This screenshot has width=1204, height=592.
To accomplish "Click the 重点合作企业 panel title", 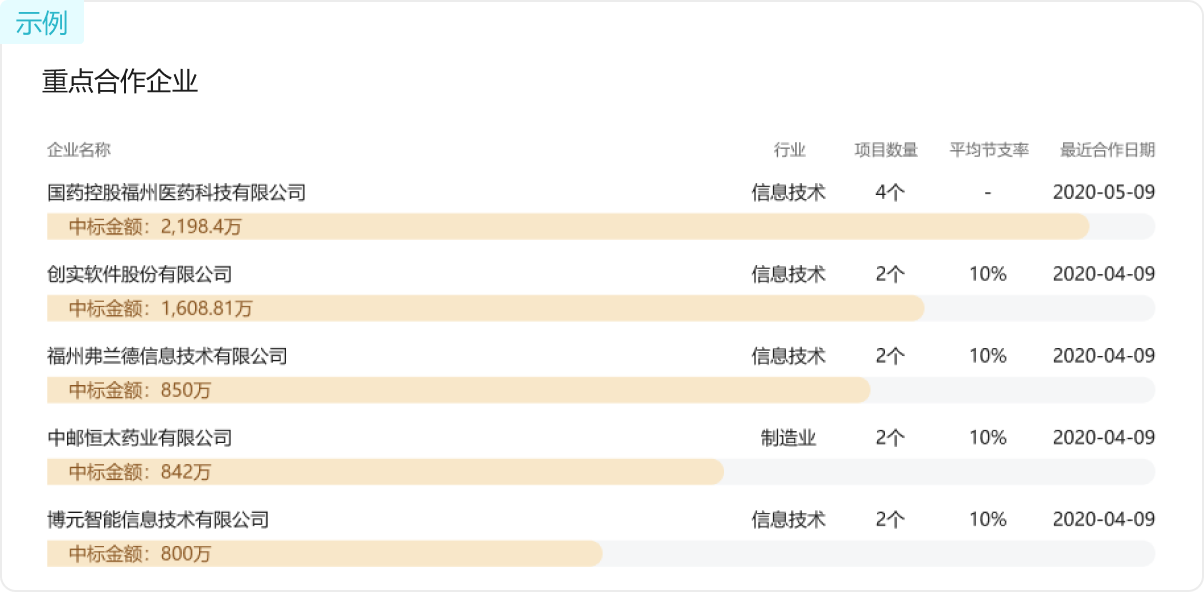I will click(x=120, y=82).
